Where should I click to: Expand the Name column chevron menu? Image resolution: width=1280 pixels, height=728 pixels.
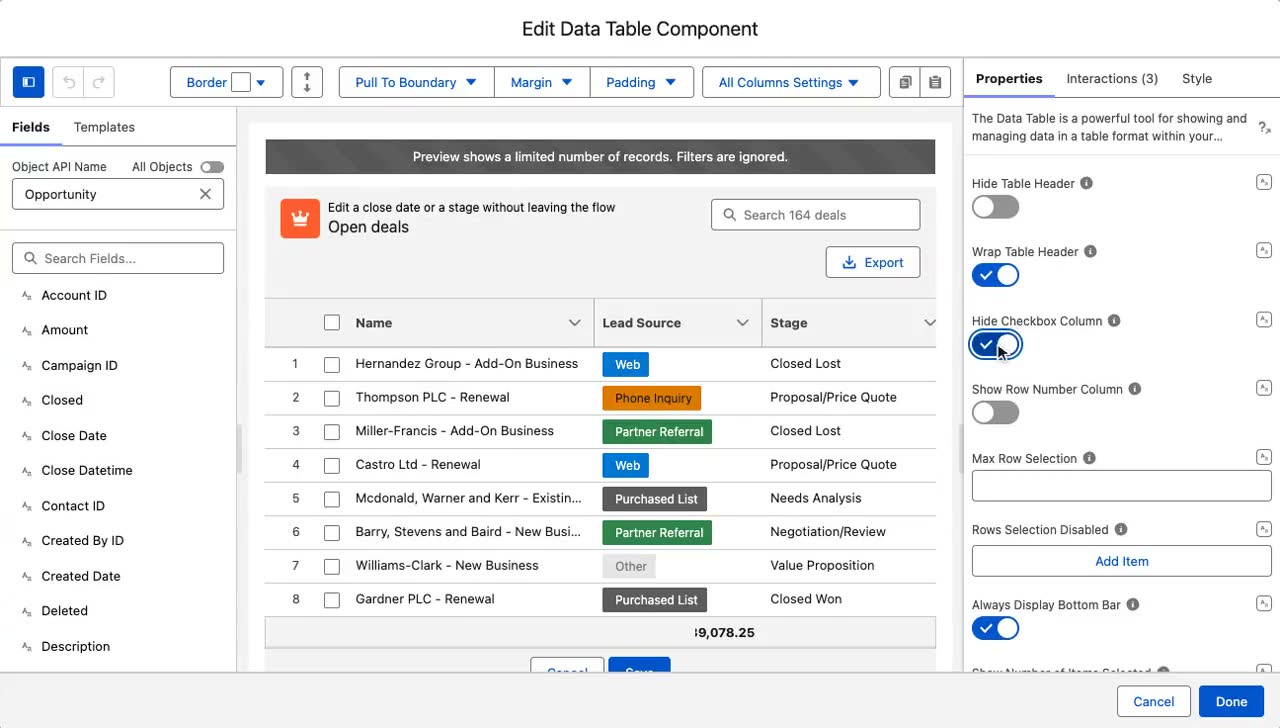pyautogui.click(x=575, y=323)
